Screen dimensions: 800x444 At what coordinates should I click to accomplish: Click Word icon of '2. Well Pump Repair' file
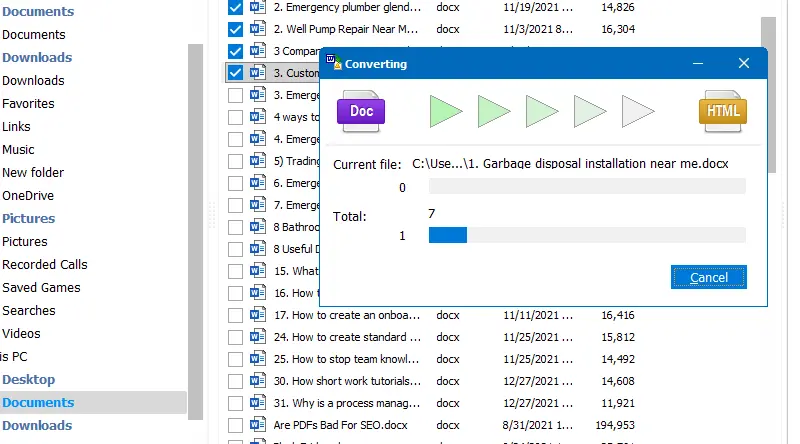pyautogui.click(x=257, y=29)
